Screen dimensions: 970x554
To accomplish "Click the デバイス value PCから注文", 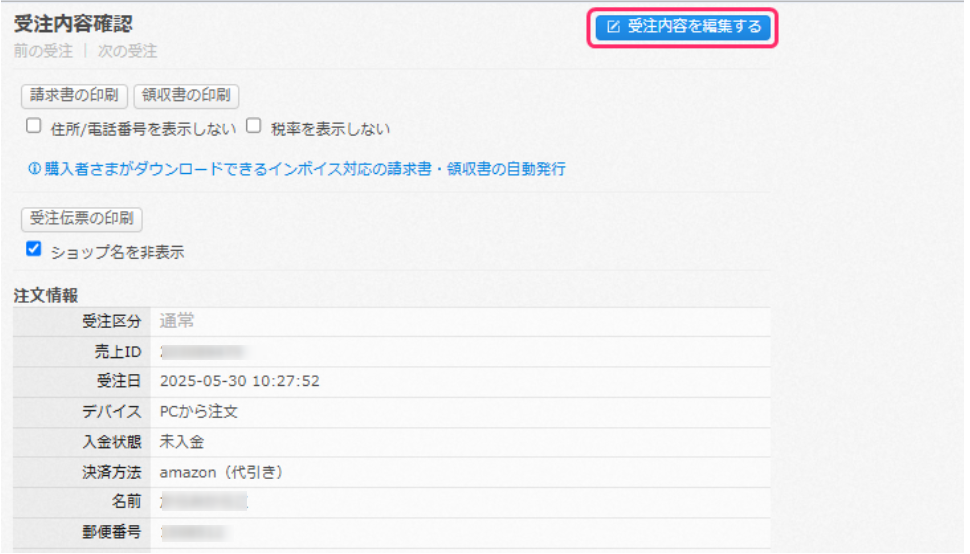I will pyautogui.click(x=199, y=411).
